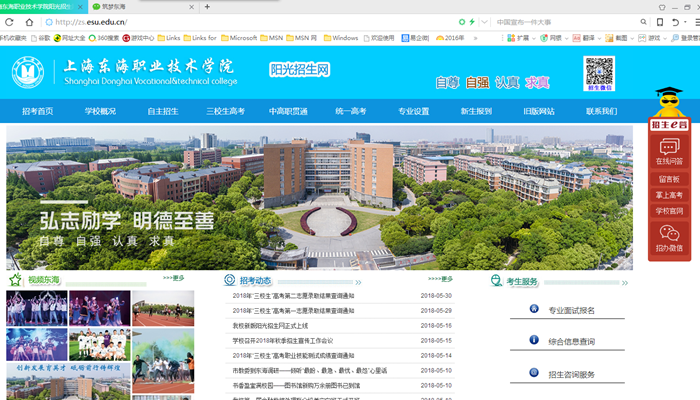This screenshot has height=400, width=700.
Task: Open the 游戏 games dropdown
Action: pyautogui.click(x=652, y=38)
